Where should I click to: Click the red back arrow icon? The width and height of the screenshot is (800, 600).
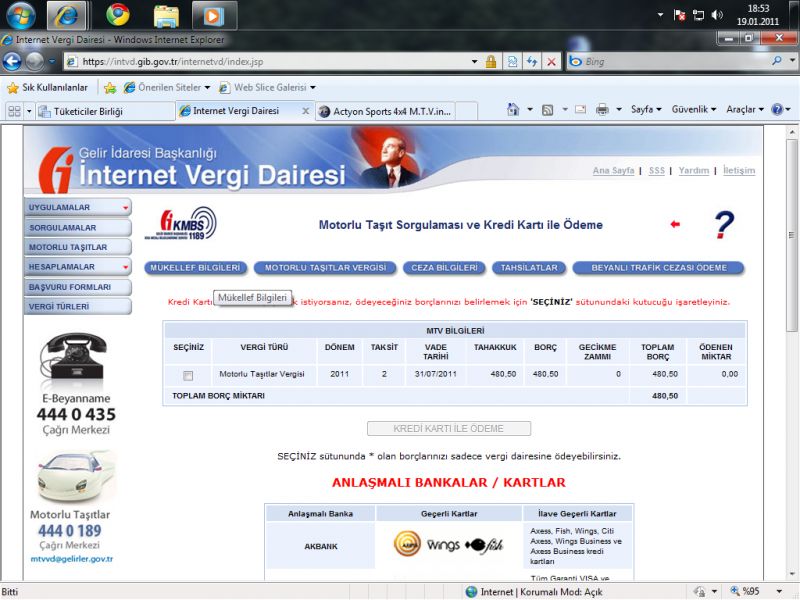point(675,225)
